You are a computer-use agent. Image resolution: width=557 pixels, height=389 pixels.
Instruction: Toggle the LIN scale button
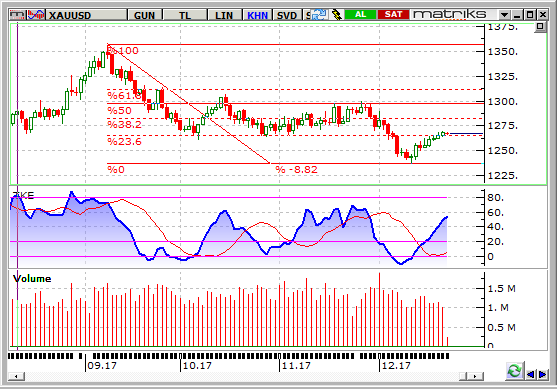pos(225,15)
